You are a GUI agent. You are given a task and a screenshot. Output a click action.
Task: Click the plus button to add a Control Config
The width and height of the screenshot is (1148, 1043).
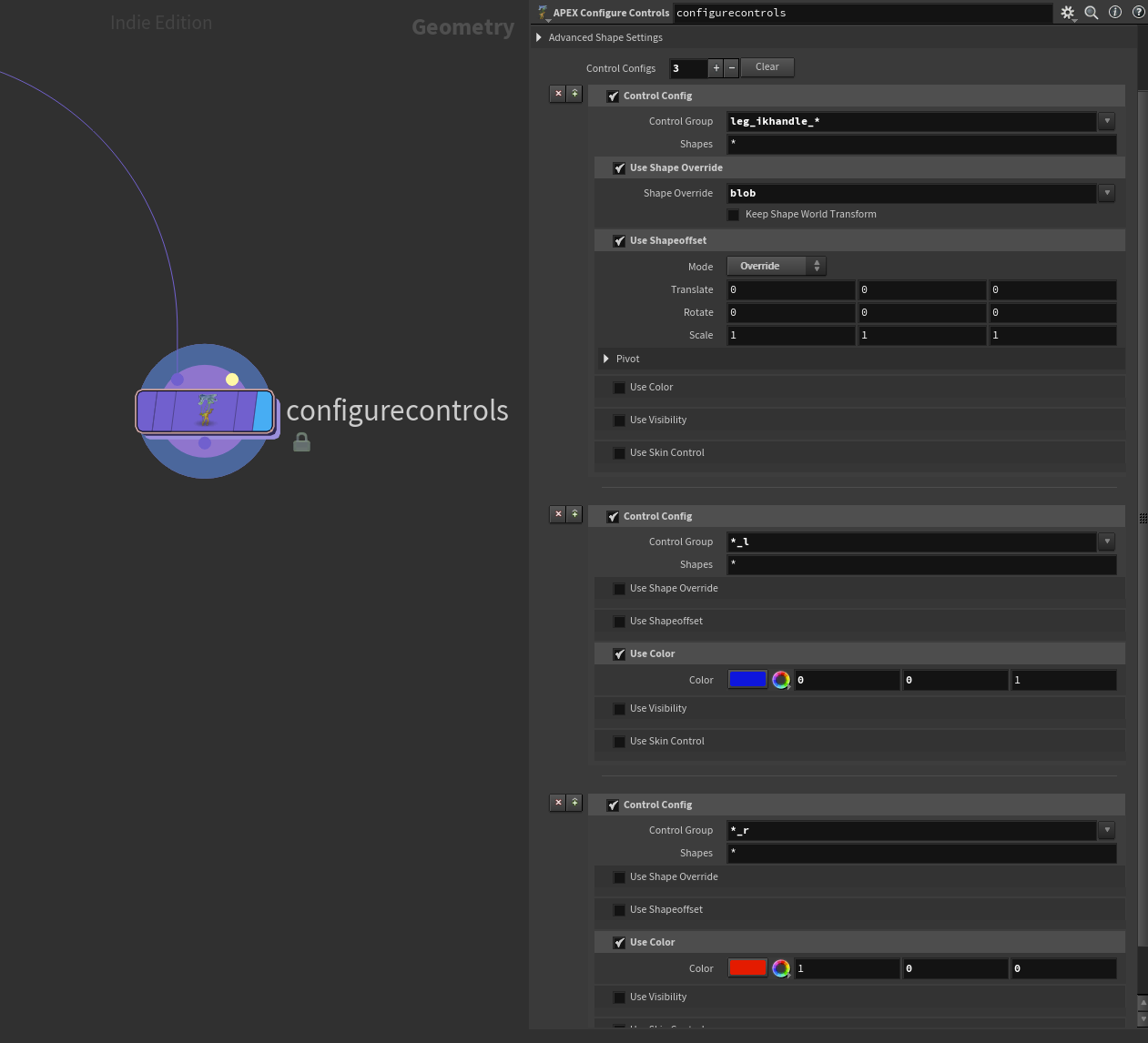click(716, 67)
